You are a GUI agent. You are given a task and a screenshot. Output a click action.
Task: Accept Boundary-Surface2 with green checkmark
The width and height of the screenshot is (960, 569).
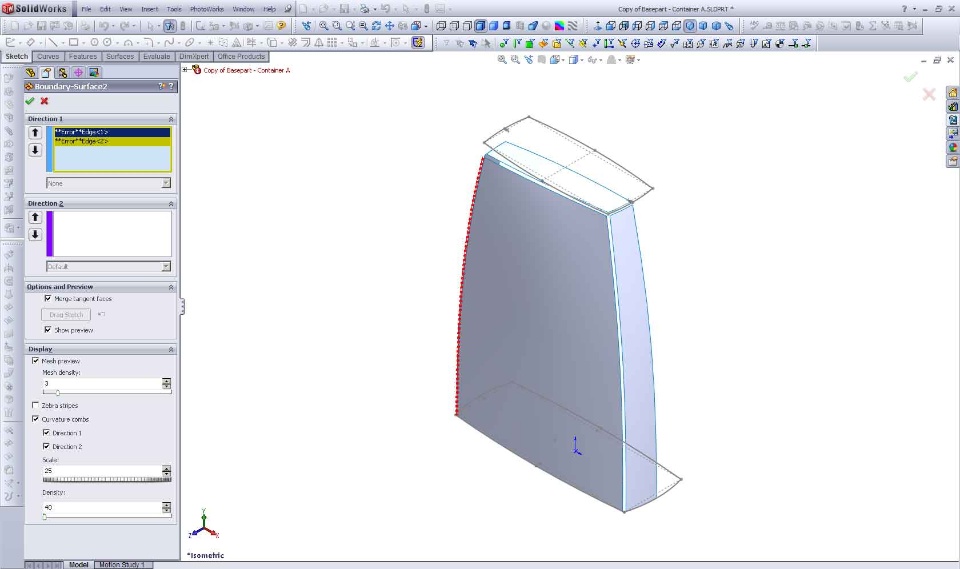coord(29,101)
